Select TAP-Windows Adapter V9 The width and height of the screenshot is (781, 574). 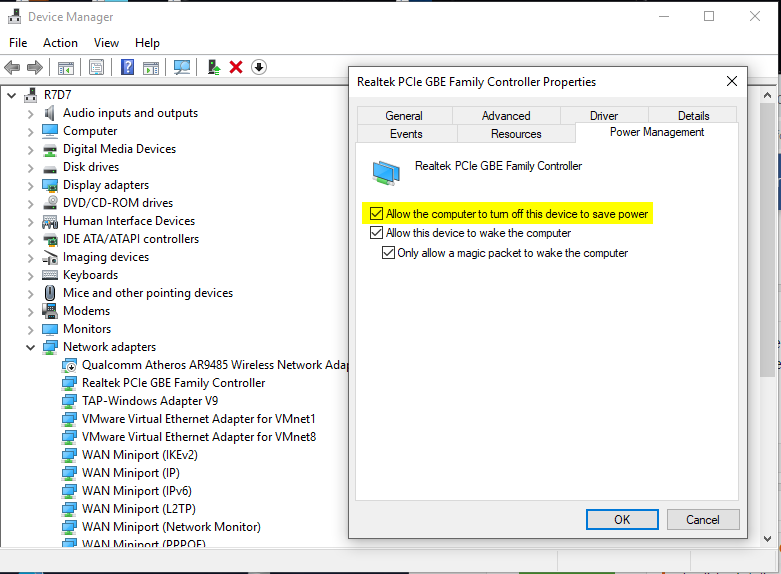click(x=150, y=401)
